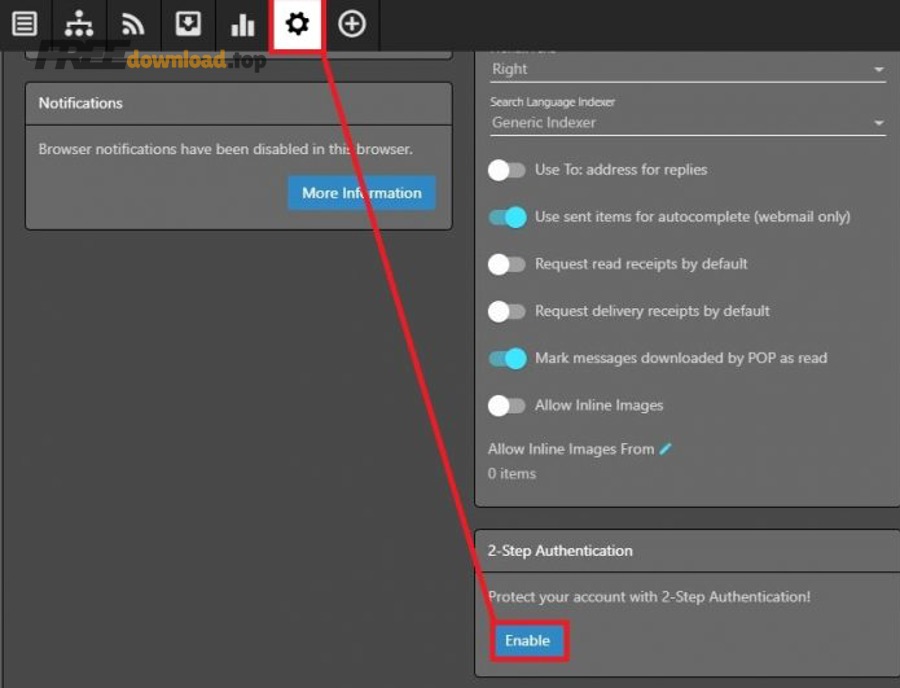Open the gear settings icon
The image size is (900, 688).
click(297, 24)
